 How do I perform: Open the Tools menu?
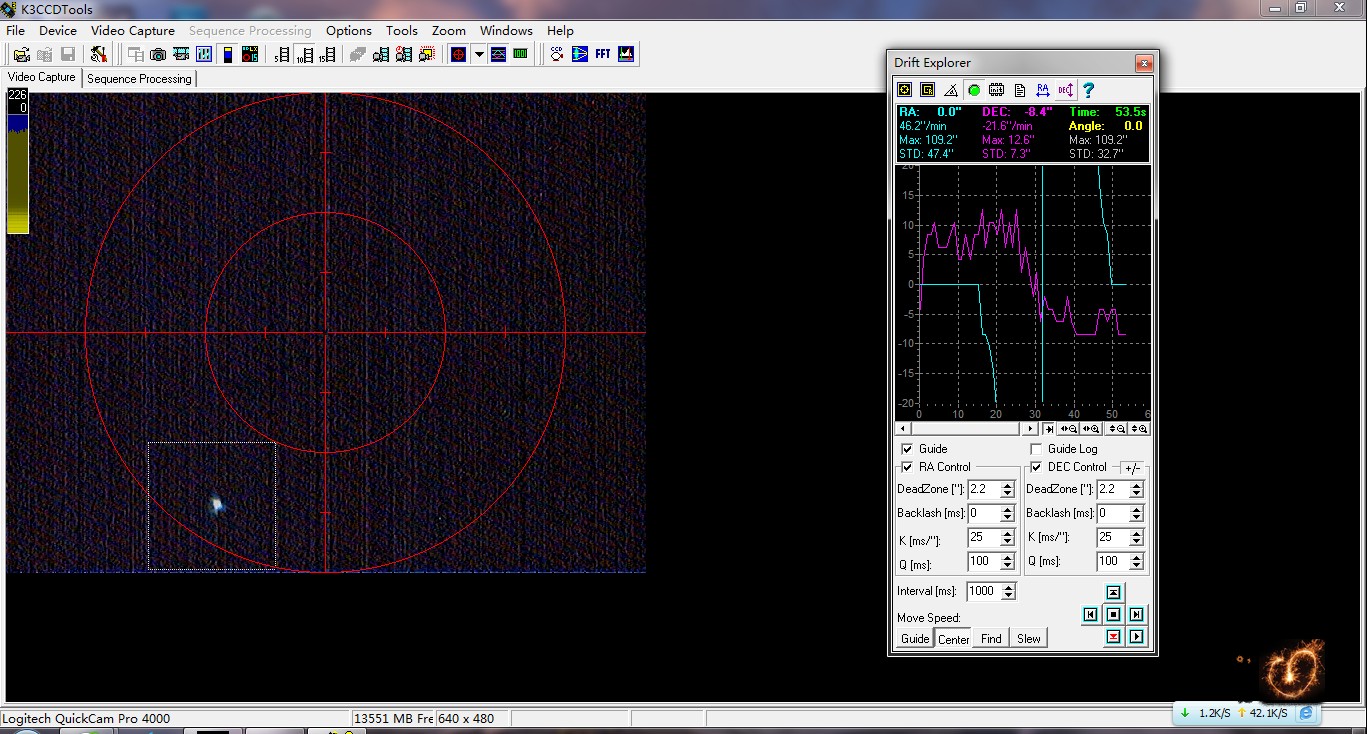[402, 31]
